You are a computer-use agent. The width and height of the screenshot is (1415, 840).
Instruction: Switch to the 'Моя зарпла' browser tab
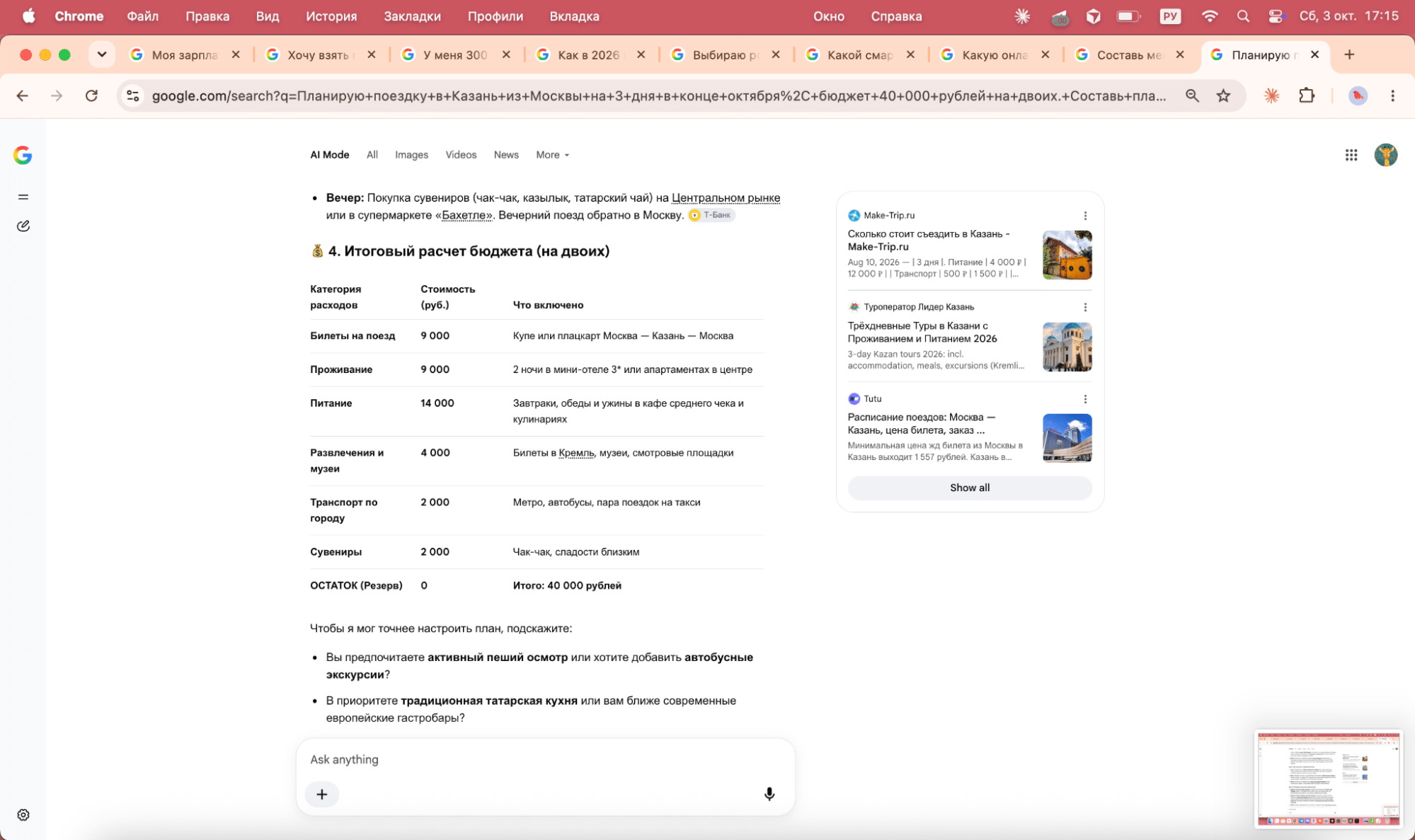coord(184,54)
